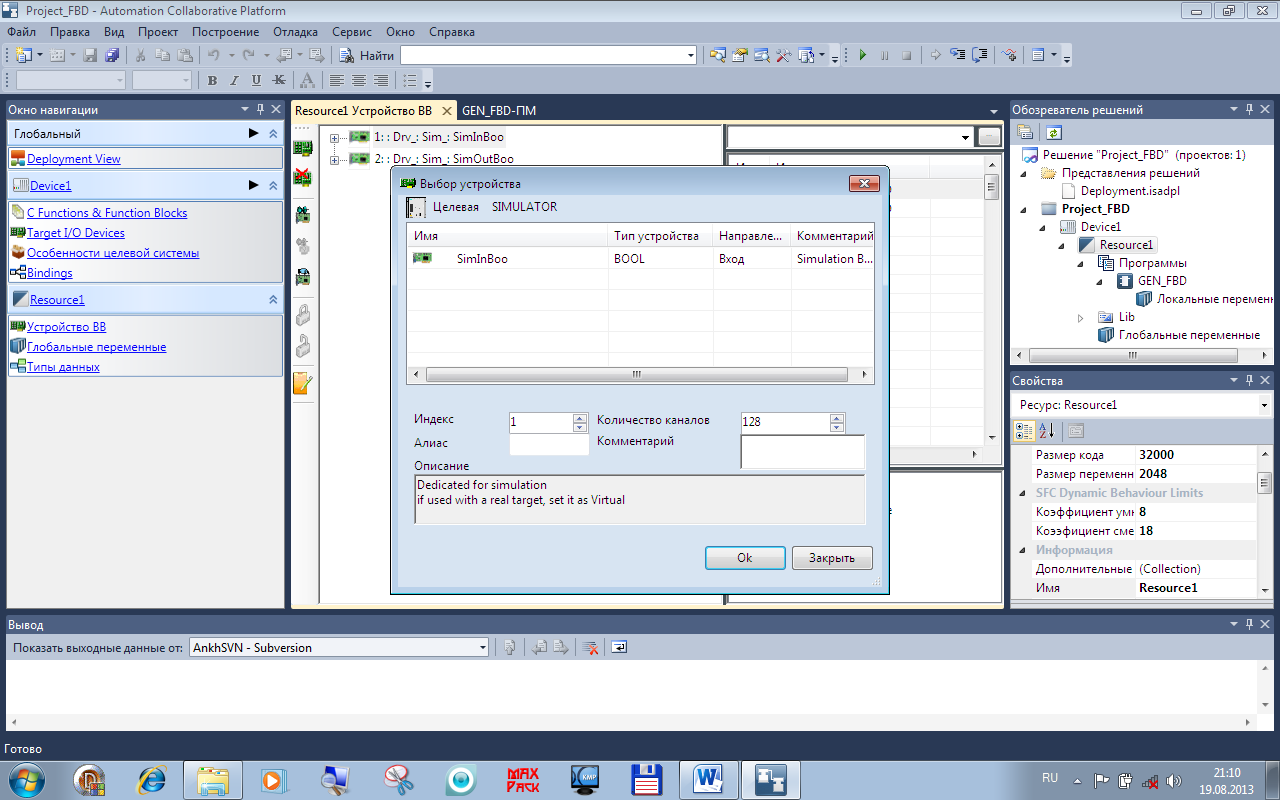Switch to the GEN_FBD-ПМ tab
The height and width of the screenshot is (800, 1280).
499,111
